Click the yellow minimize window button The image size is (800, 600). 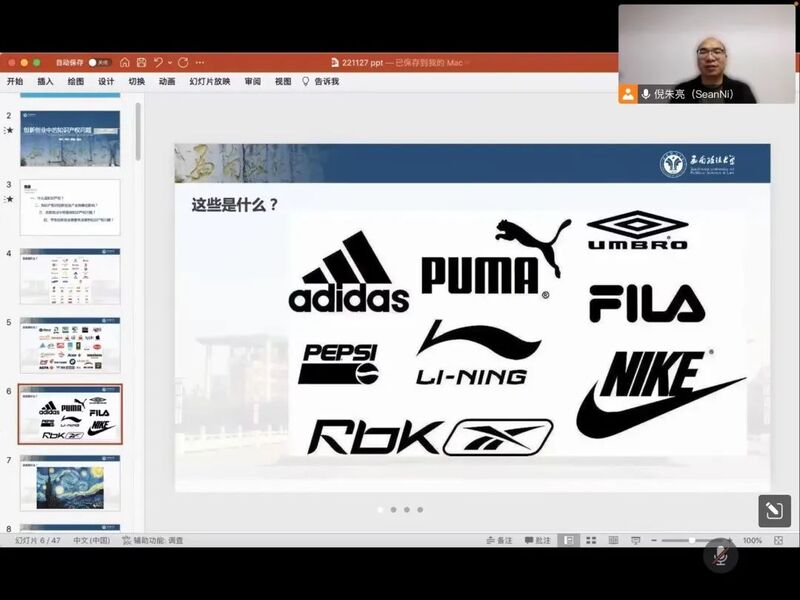coord(24,62)
